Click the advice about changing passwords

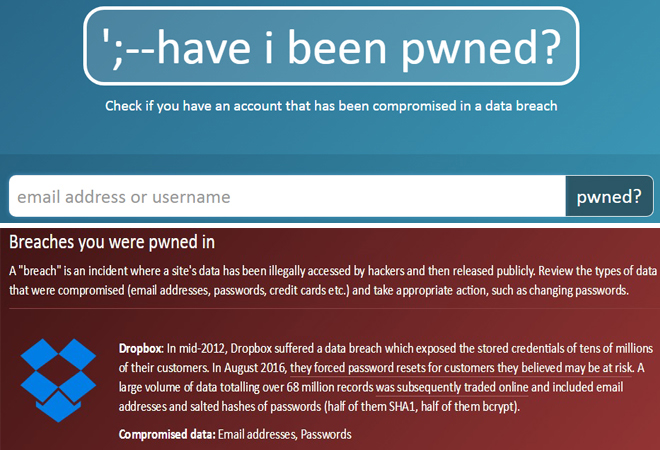(500, 291)
